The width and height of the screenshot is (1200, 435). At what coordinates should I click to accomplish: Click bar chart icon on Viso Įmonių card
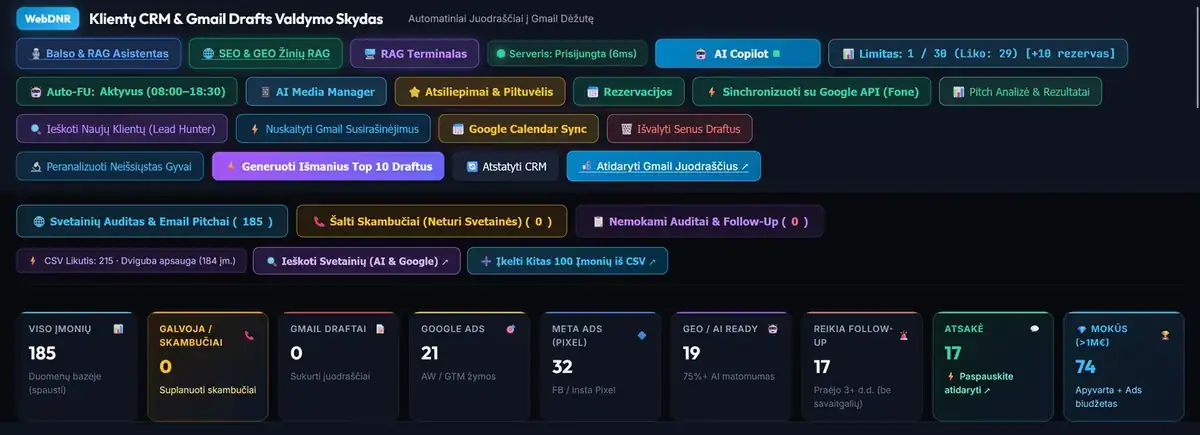[118, 328]
